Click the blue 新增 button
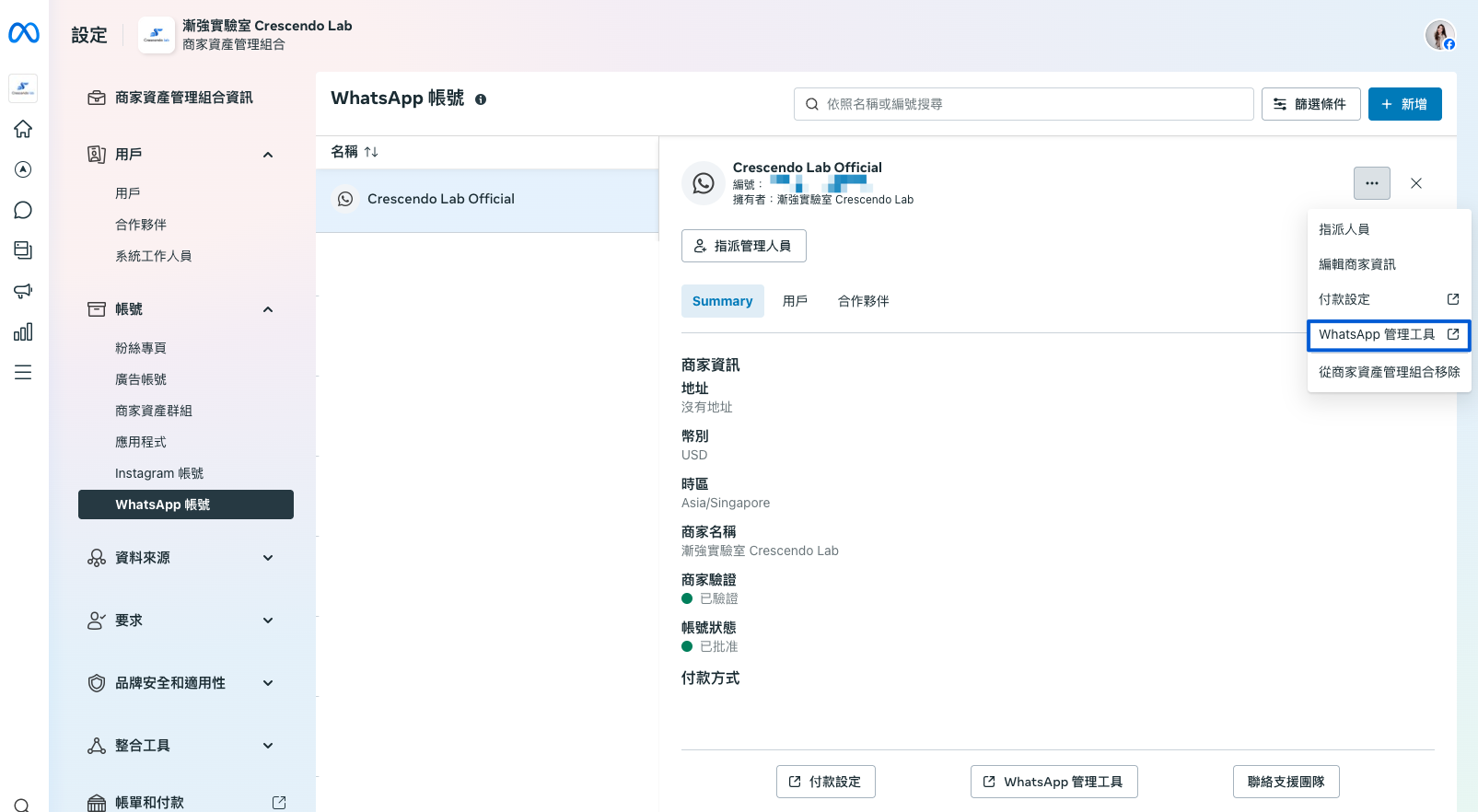Screen dimensions: 1478x812 point(1404,104)
